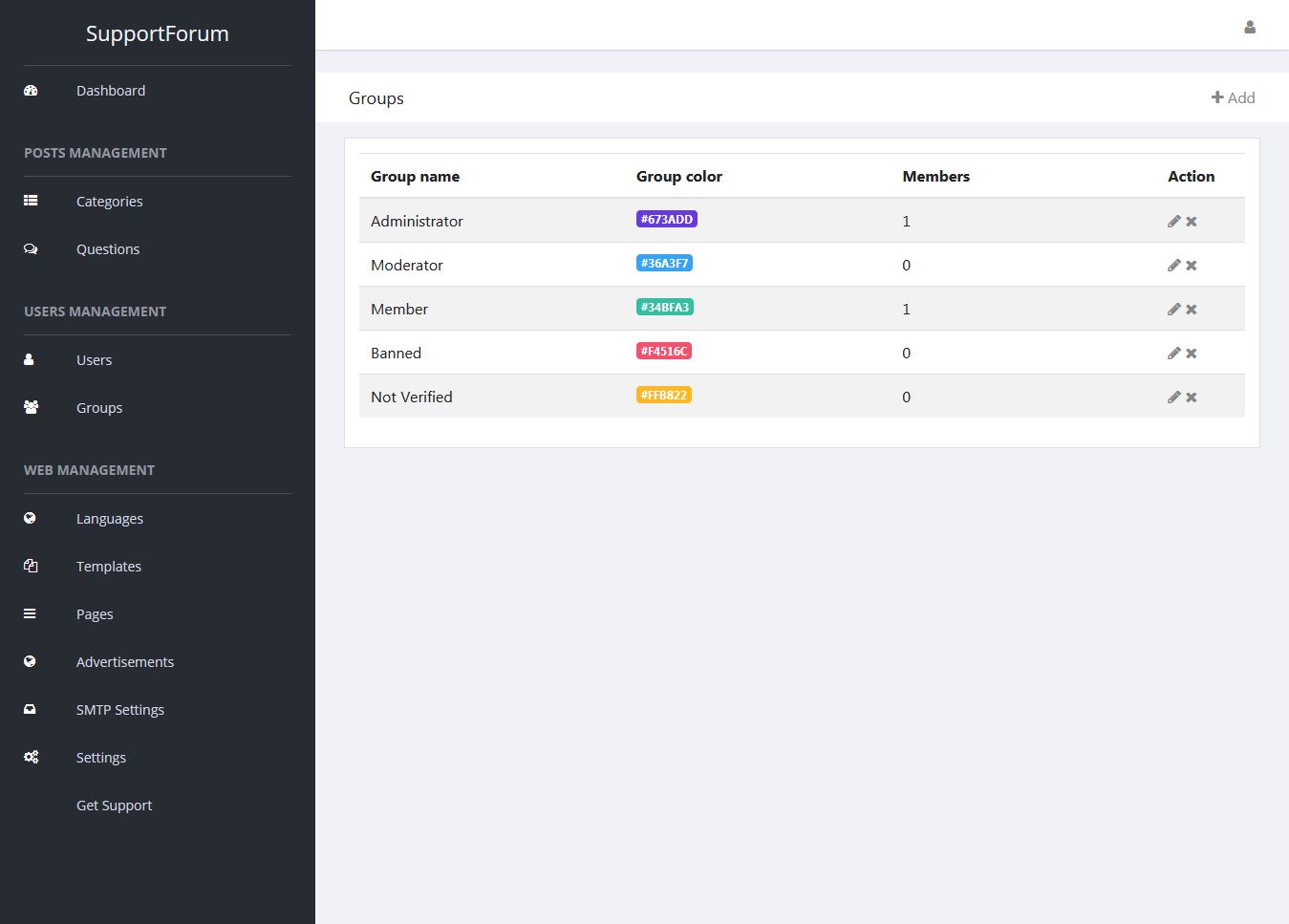Click the #F4516C red color badge
This screenshot has width=1289, height=924.
click(x=663, y=351)
